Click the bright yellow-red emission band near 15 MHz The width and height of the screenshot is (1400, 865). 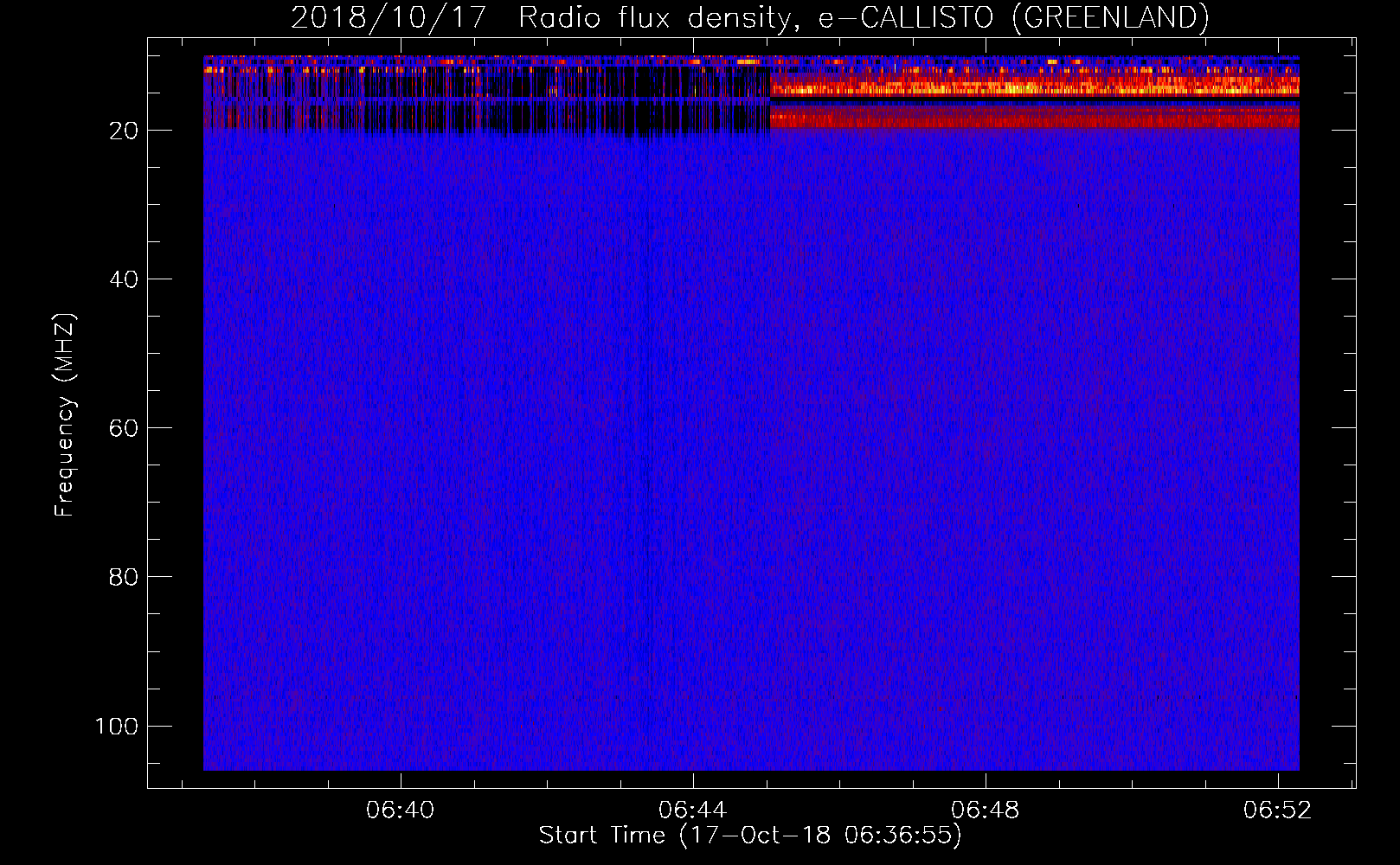coord(1034,86)
